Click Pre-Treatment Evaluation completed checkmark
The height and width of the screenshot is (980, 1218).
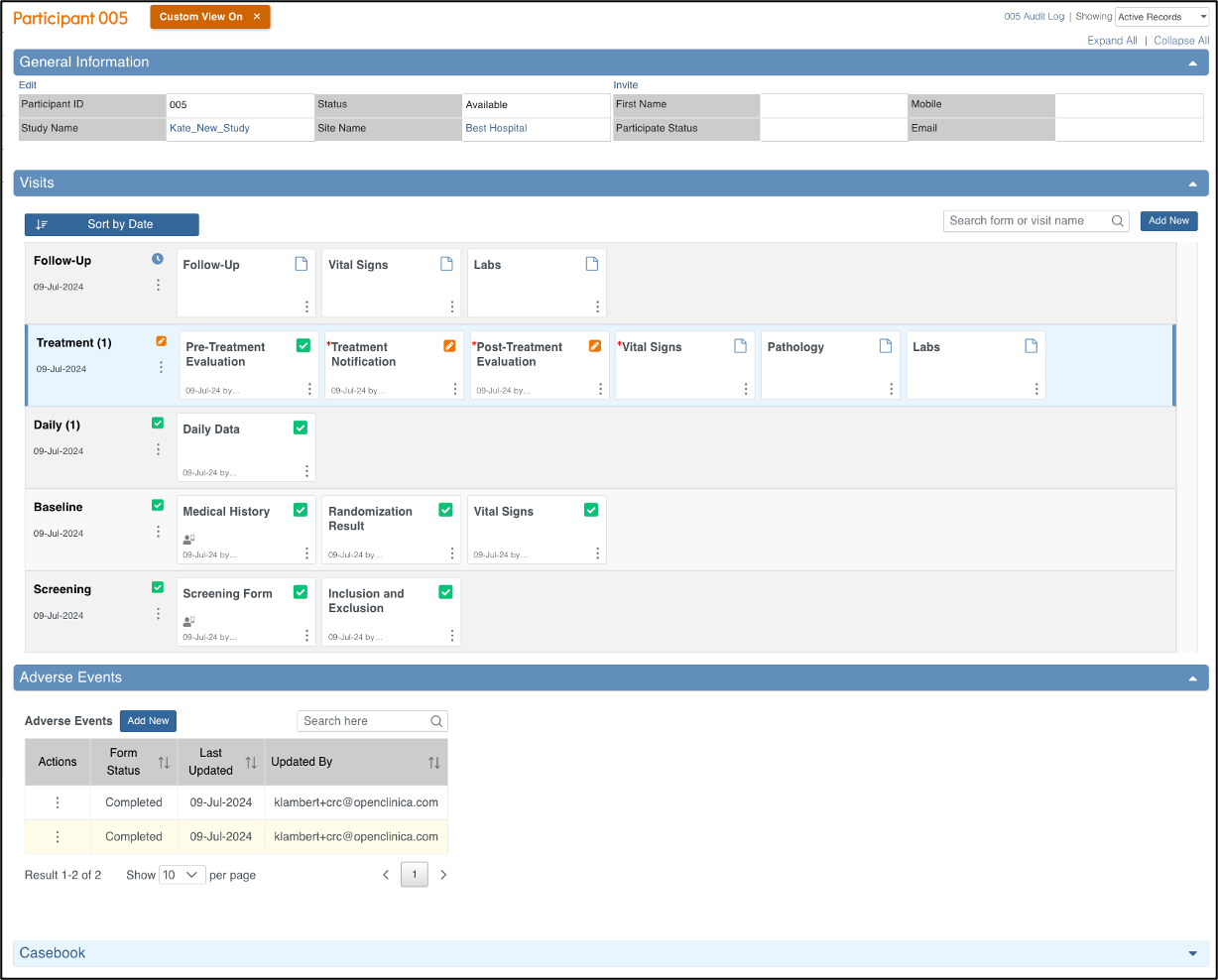(x=304, y=346)
